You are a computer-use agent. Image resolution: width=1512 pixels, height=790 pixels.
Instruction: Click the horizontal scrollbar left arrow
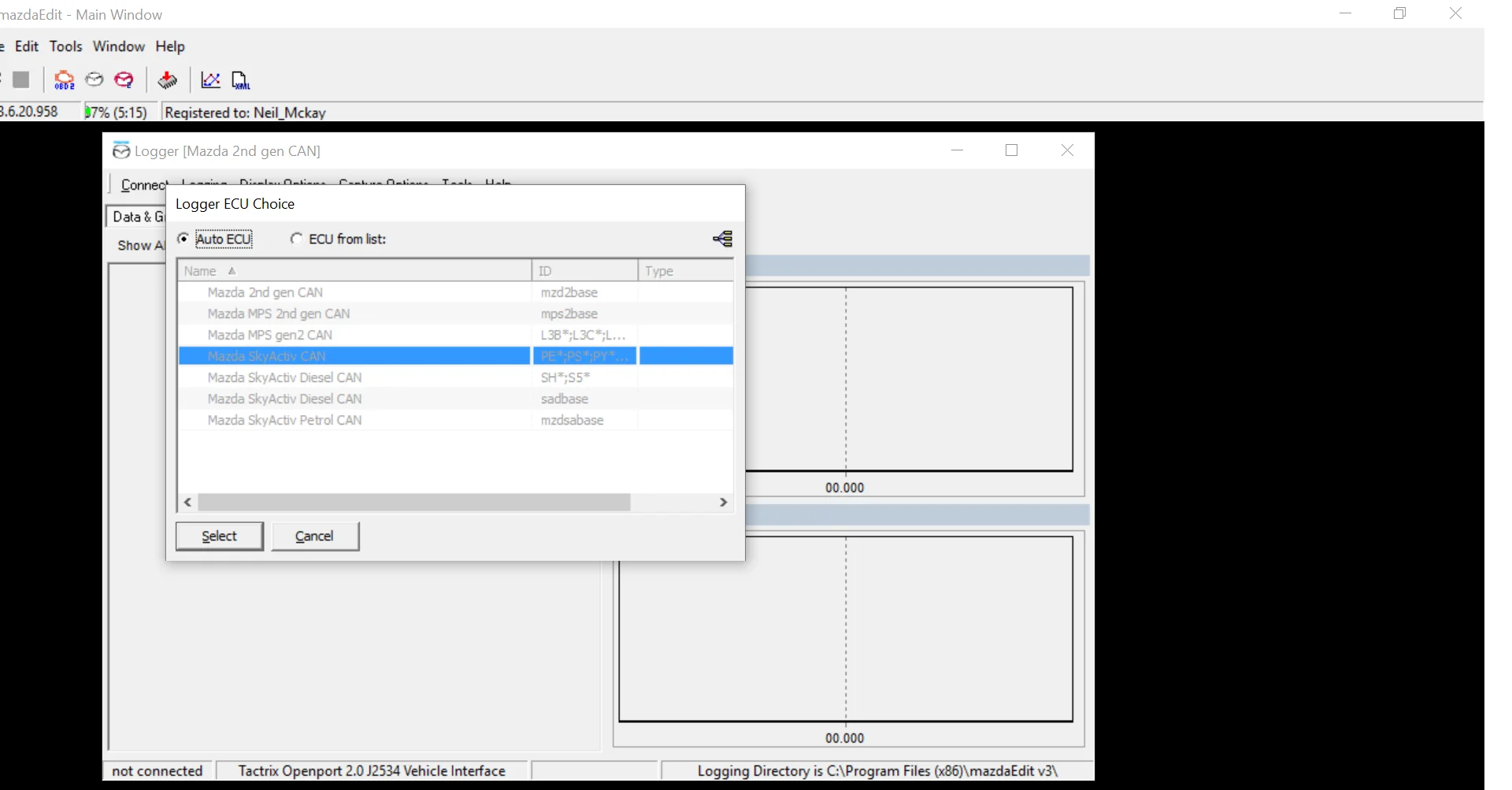pos(187,503)
